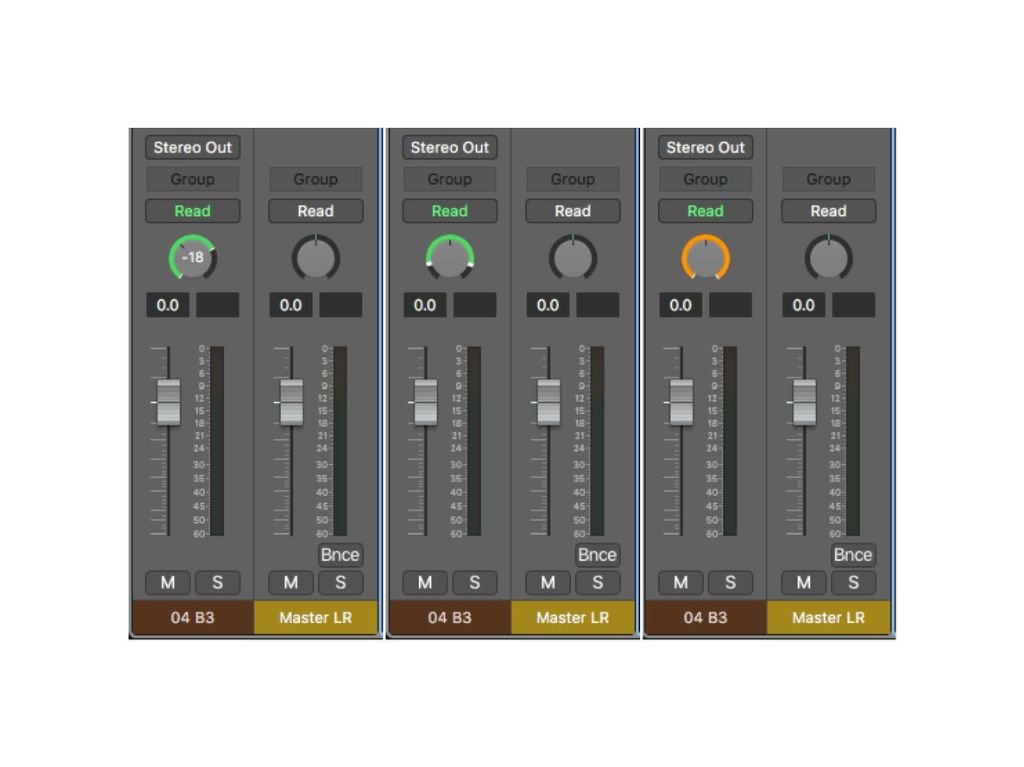Click the pan knob showing -18
Viewport: 1024px width, 767px height.
coord(193,257)
